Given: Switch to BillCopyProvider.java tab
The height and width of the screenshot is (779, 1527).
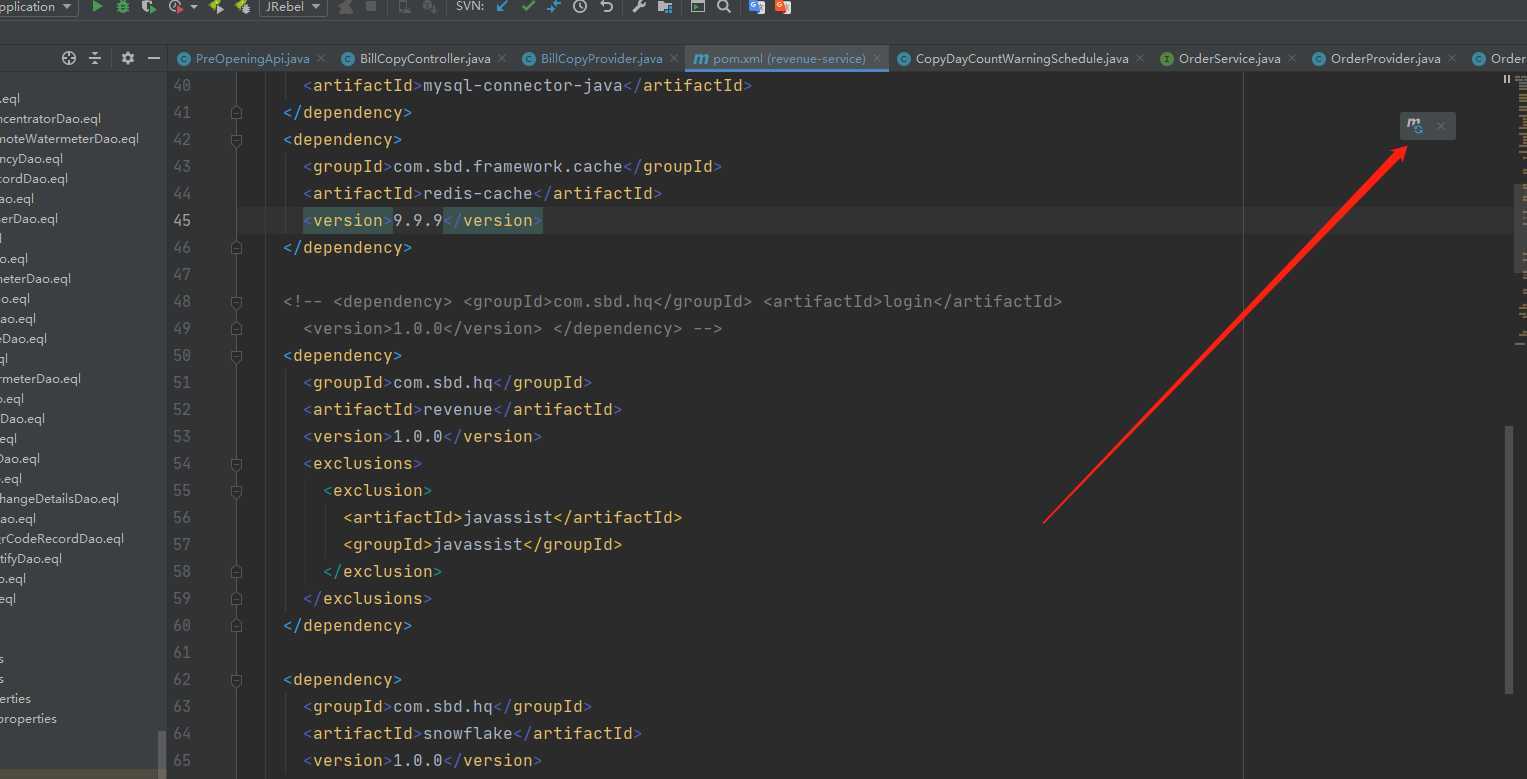Looking at the screenshot, I should coord(600,58).
